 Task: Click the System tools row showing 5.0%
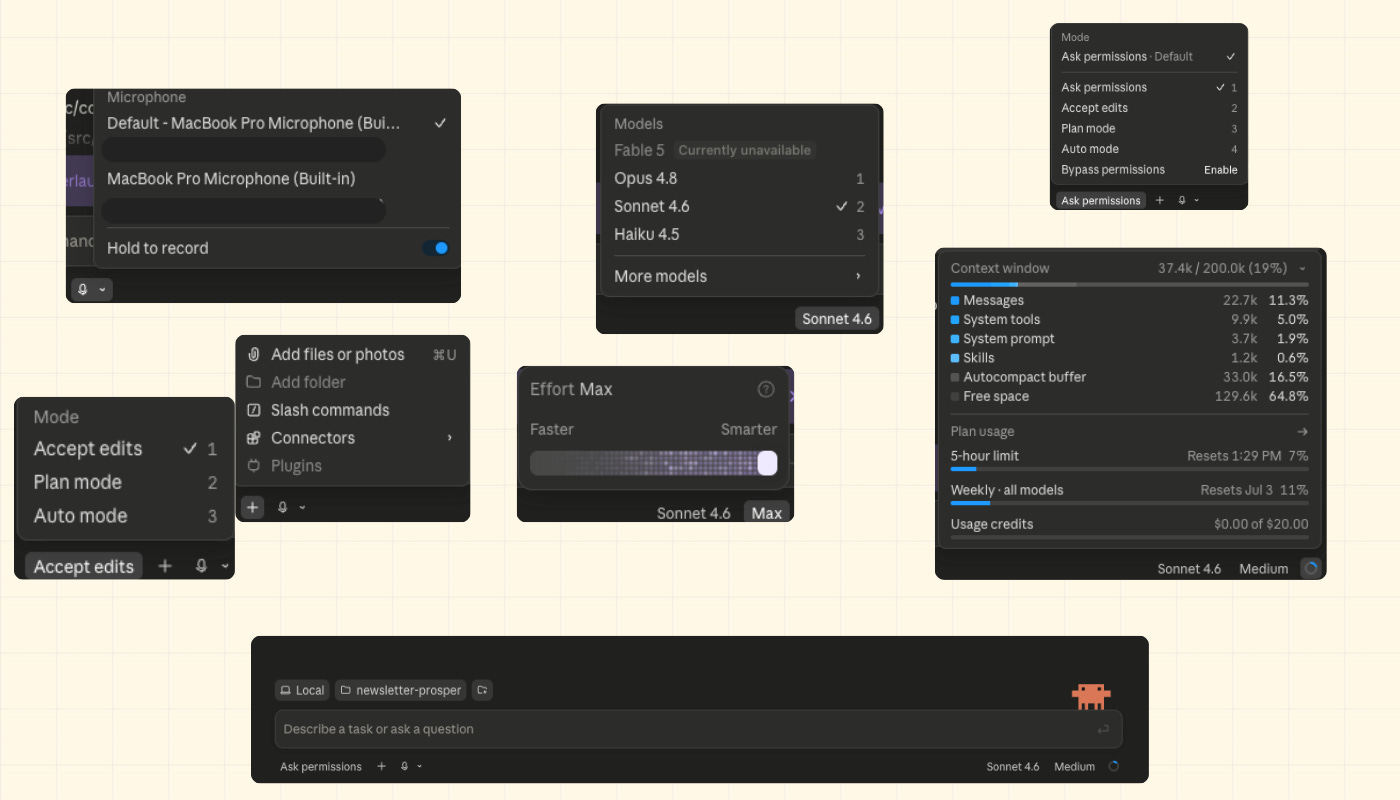(x=1129, y=320)
